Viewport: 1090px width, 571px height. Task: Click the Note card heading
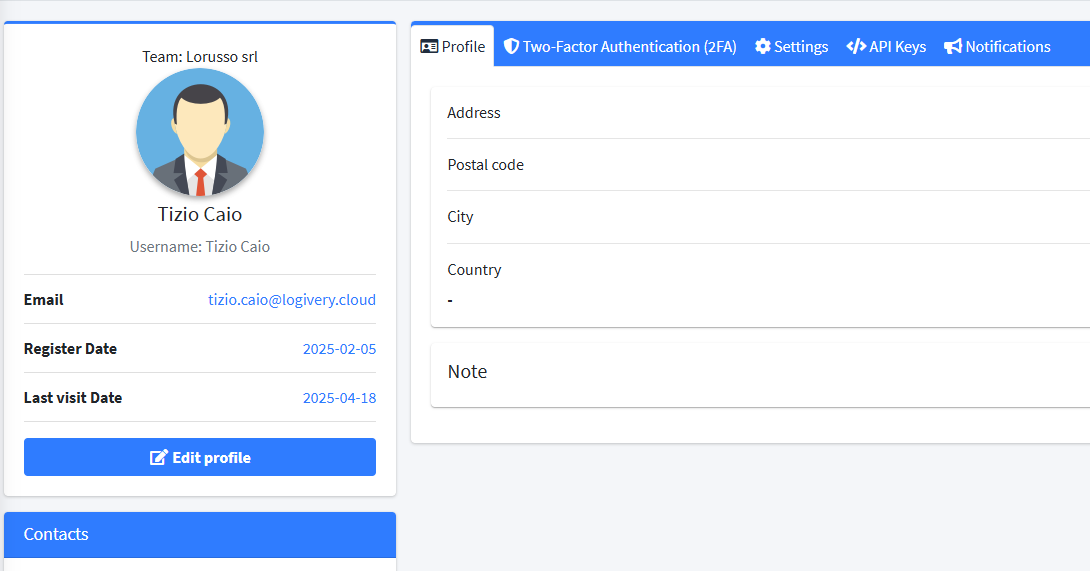(467, 372)
